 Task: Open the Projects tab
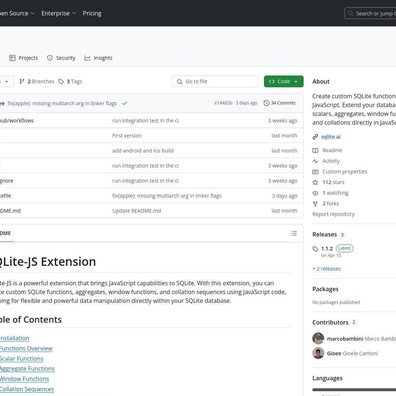23,58
